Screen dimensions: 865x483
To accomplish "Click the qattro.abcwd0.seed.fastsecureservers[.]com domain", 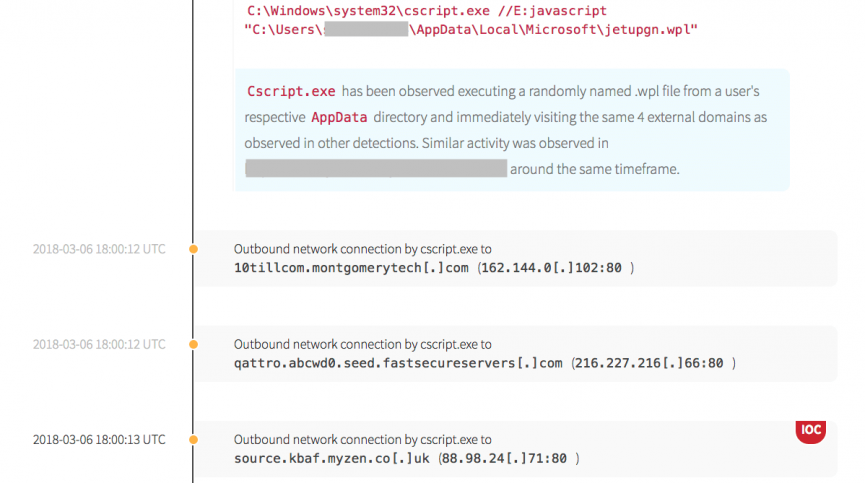I will coord(398,363).
